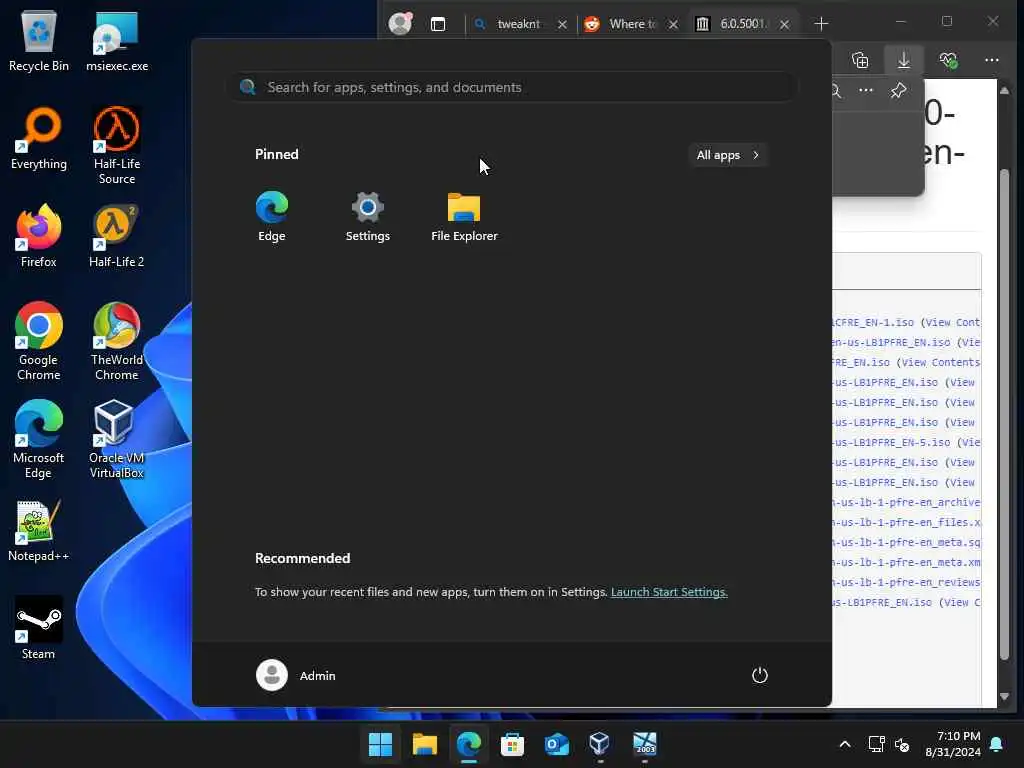Click the CFRE_EN-1.iso download link
This screenshot has width=1024, height=768.
tap(873, 323)
